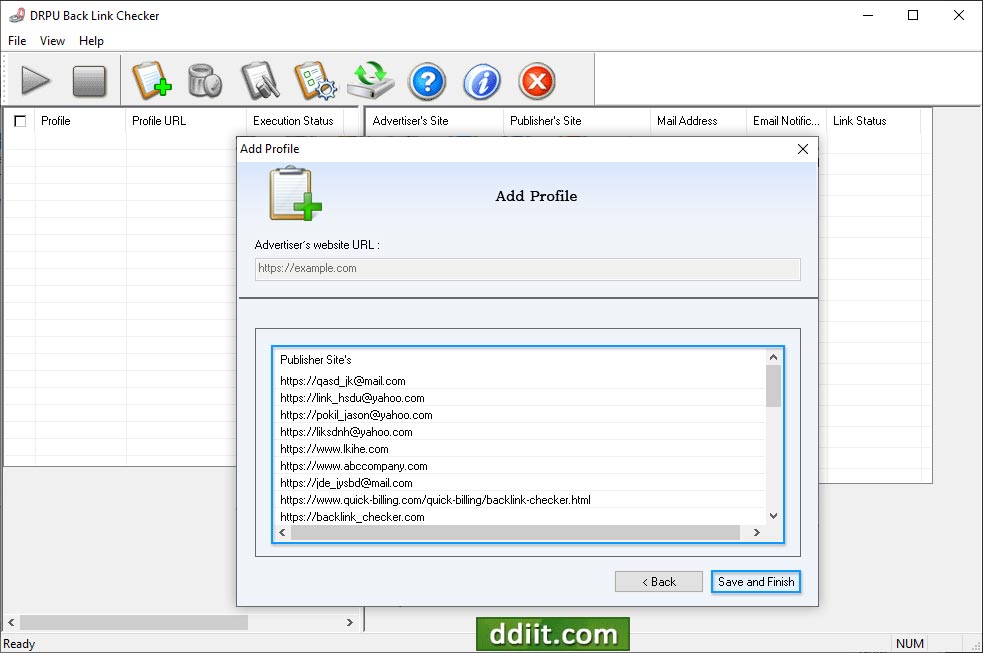This screenshot has height=653, width=983.
Task: Click the Advertiser's website URL input field
Action: point(527,268)
